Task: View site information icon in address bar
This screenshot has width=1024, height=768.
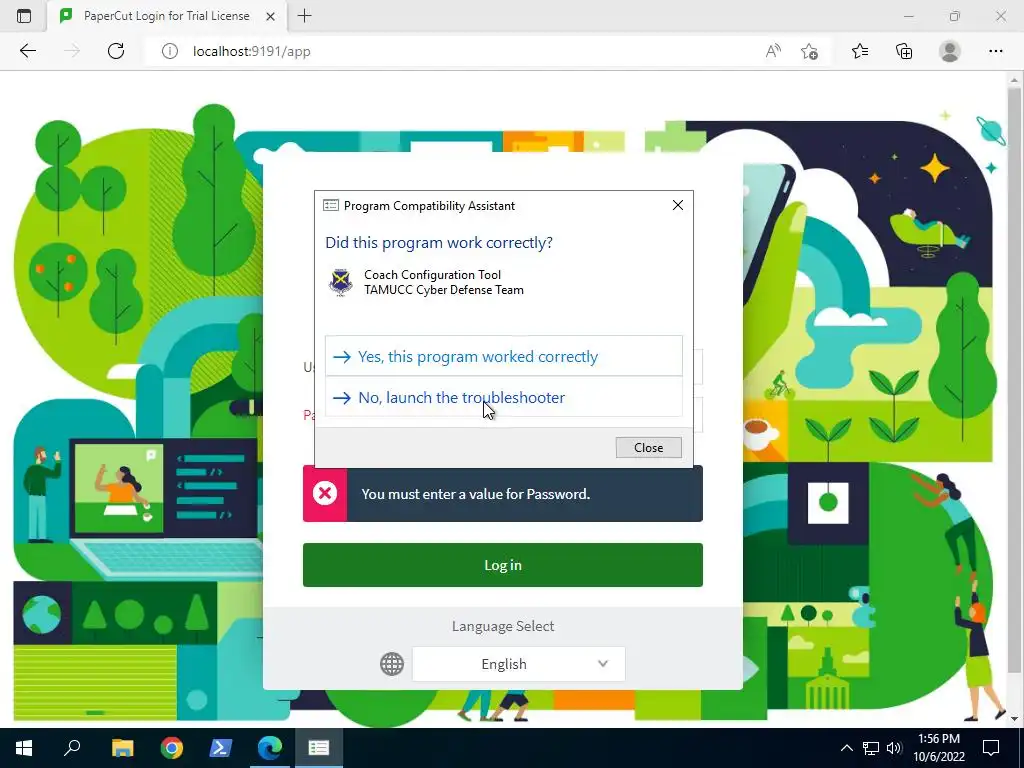Action: [170, 51]
